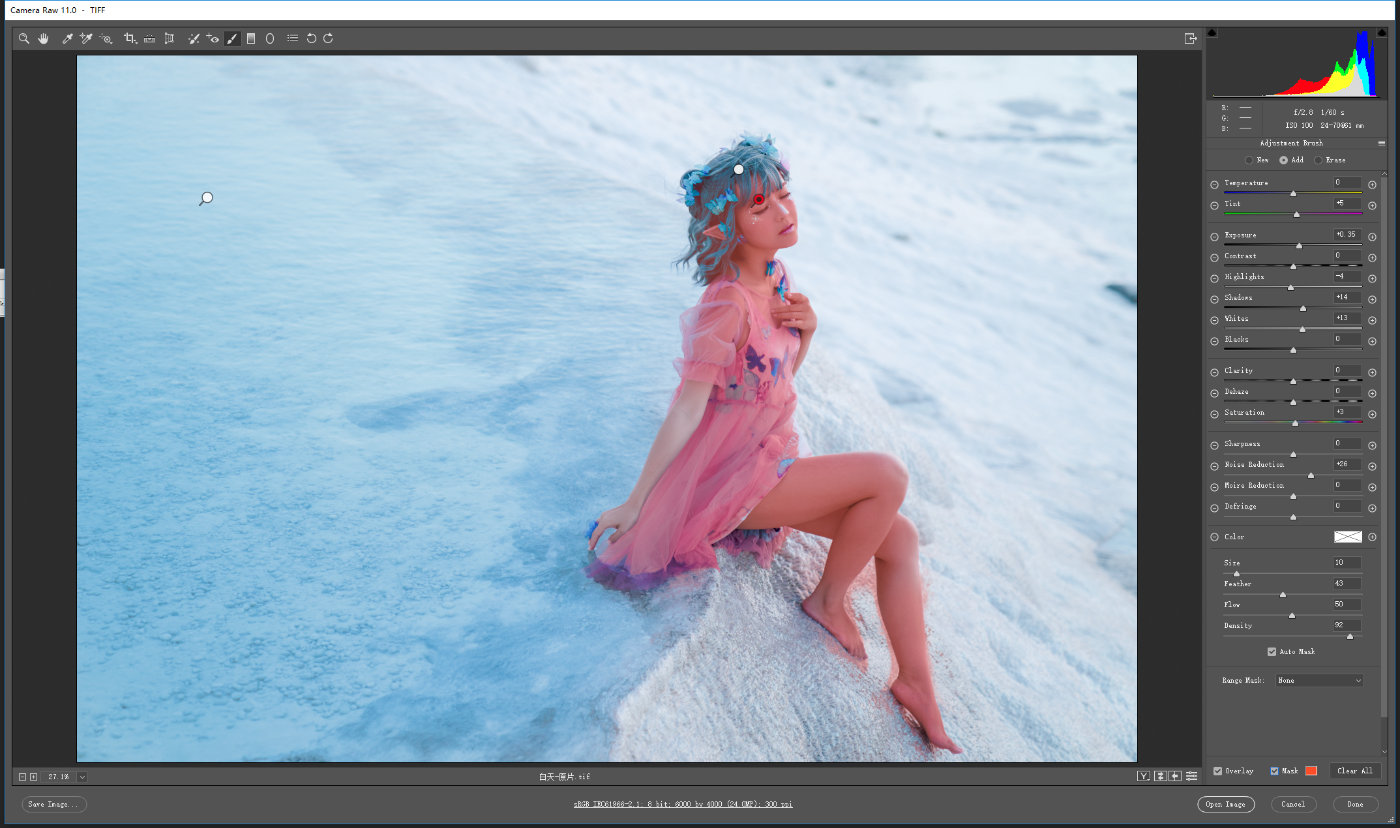Open the workflow options link below image

(685, 804)
